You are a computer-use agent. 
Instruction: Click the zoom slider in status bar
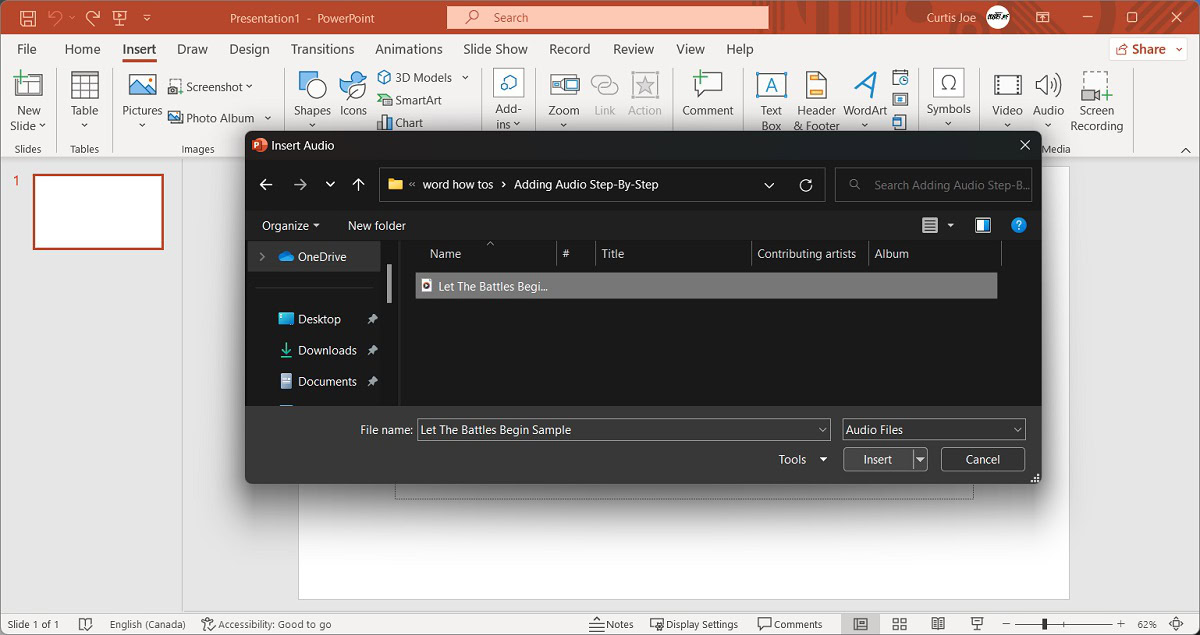1045,624
